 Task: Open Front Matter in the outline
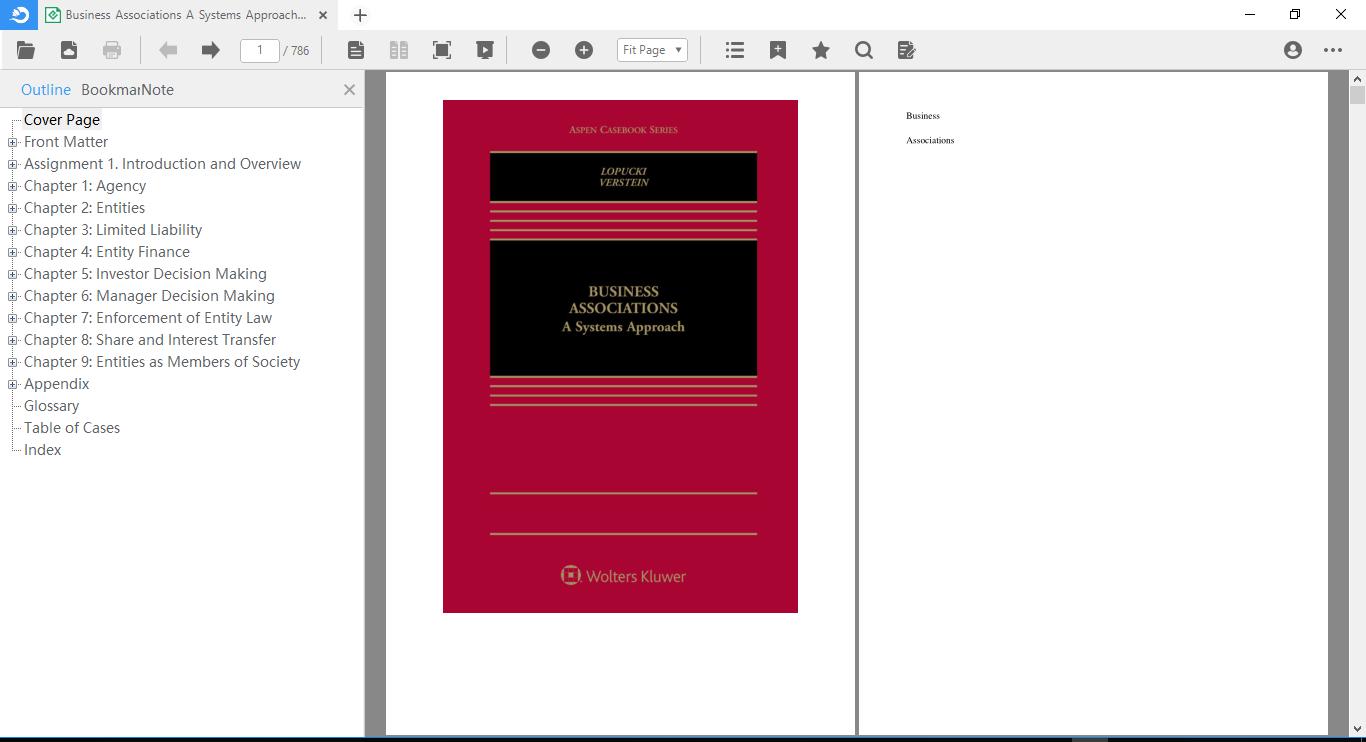[66, 142]
